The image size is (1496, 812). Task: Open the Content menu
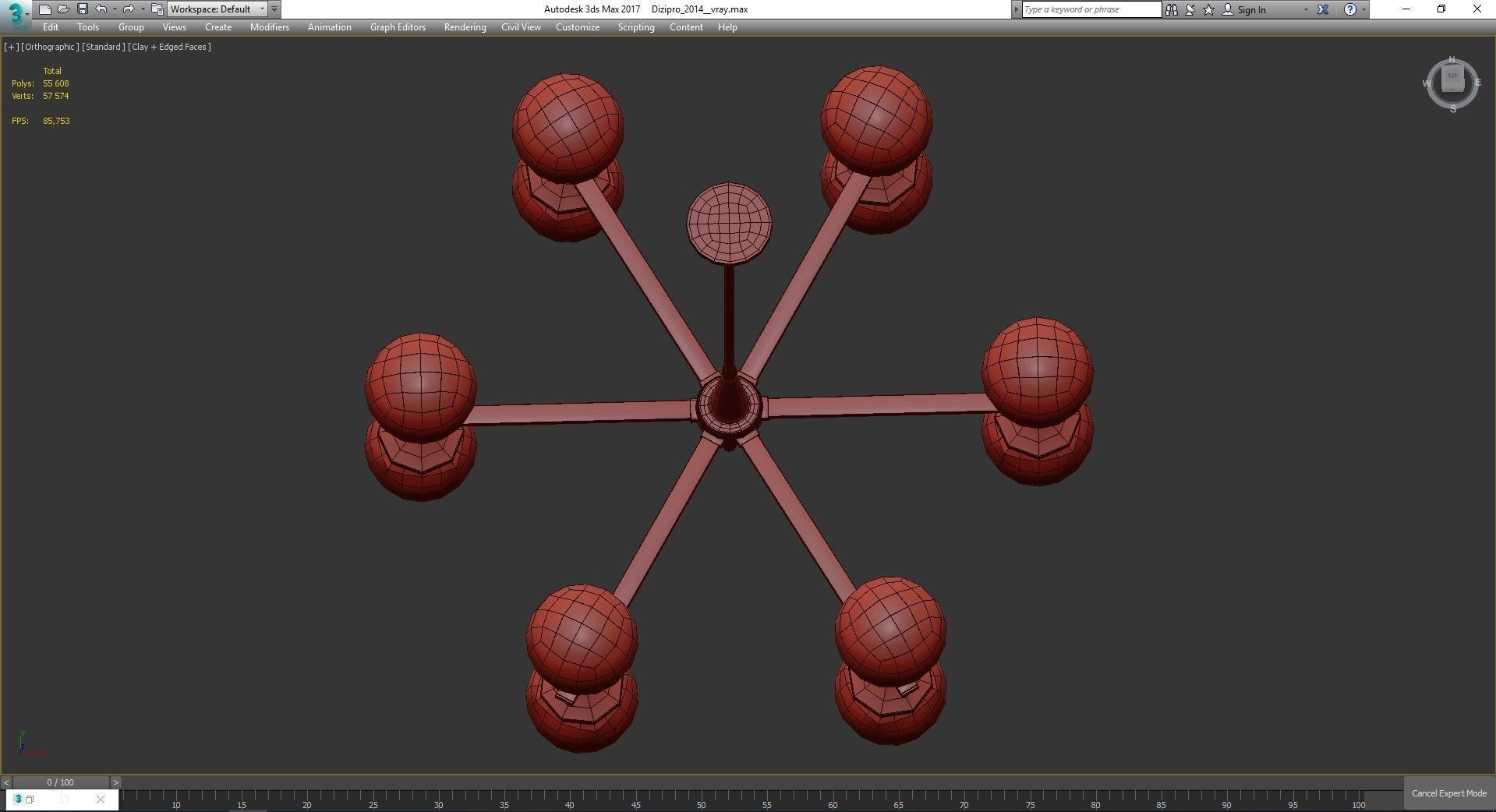click(x=686, y=27)
